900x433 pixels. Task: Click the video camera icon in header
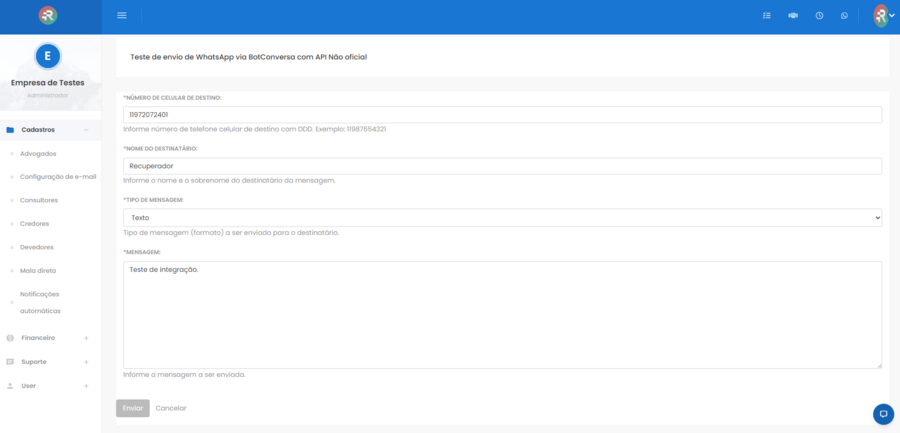pos(793,16)
